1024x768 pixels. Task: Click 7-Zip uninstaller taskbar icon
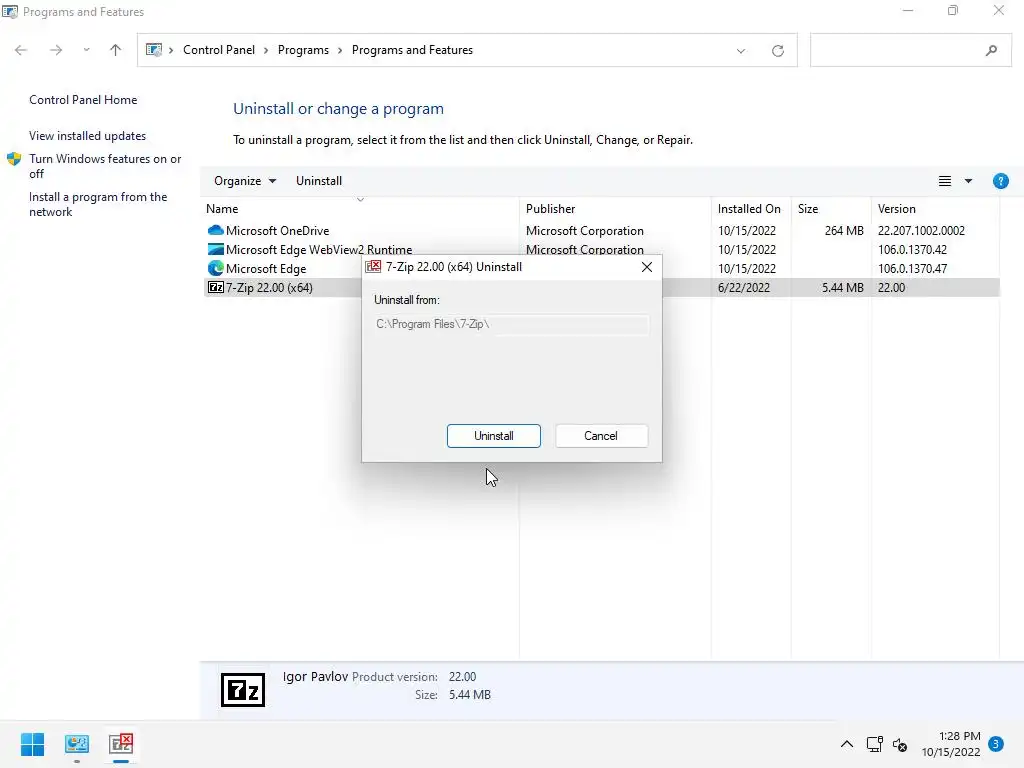(121, 744)
